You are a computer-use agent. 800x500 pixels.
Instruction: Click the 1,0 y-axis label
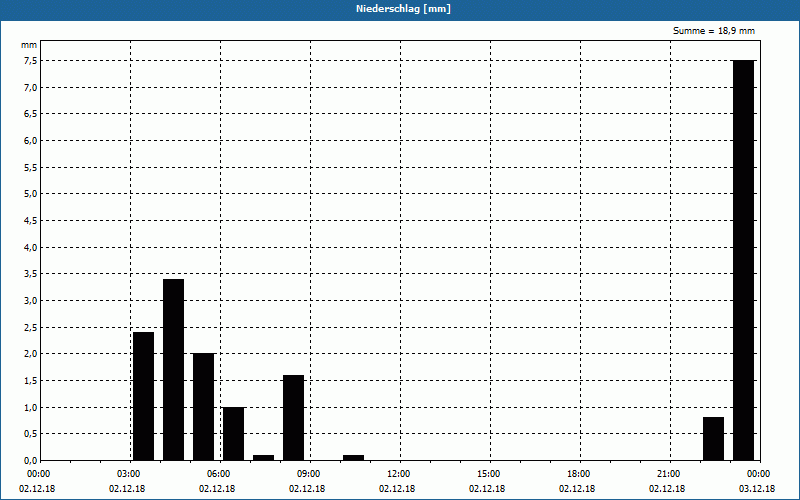[x=30, y=407]
